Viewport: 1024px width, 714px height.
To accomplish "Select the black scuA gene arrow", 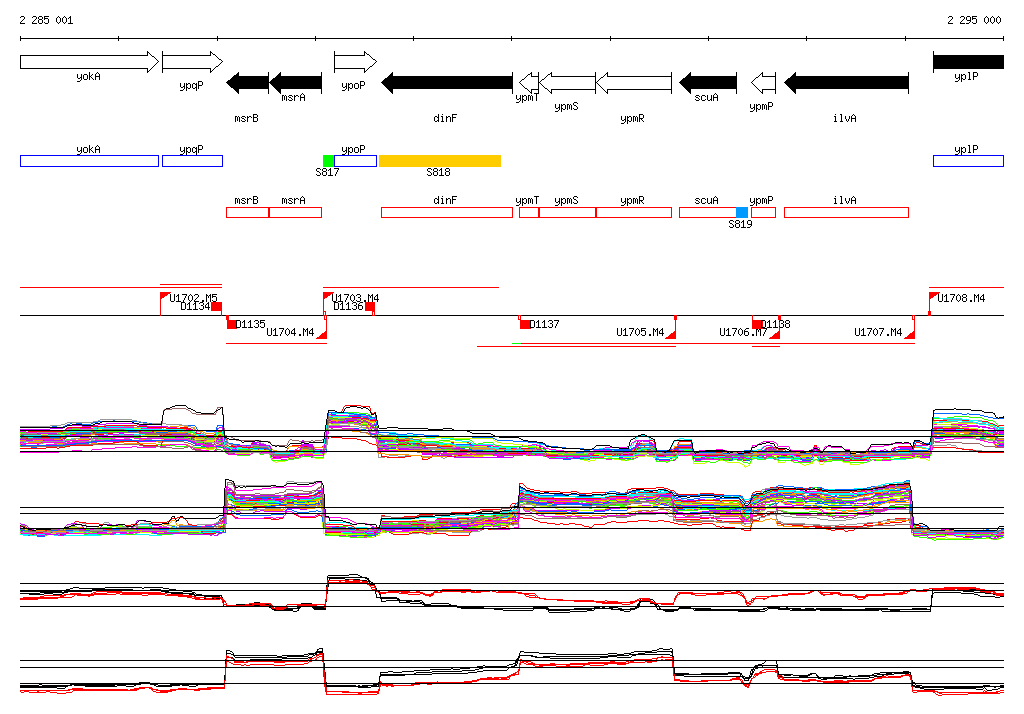I will click(707, 83).
